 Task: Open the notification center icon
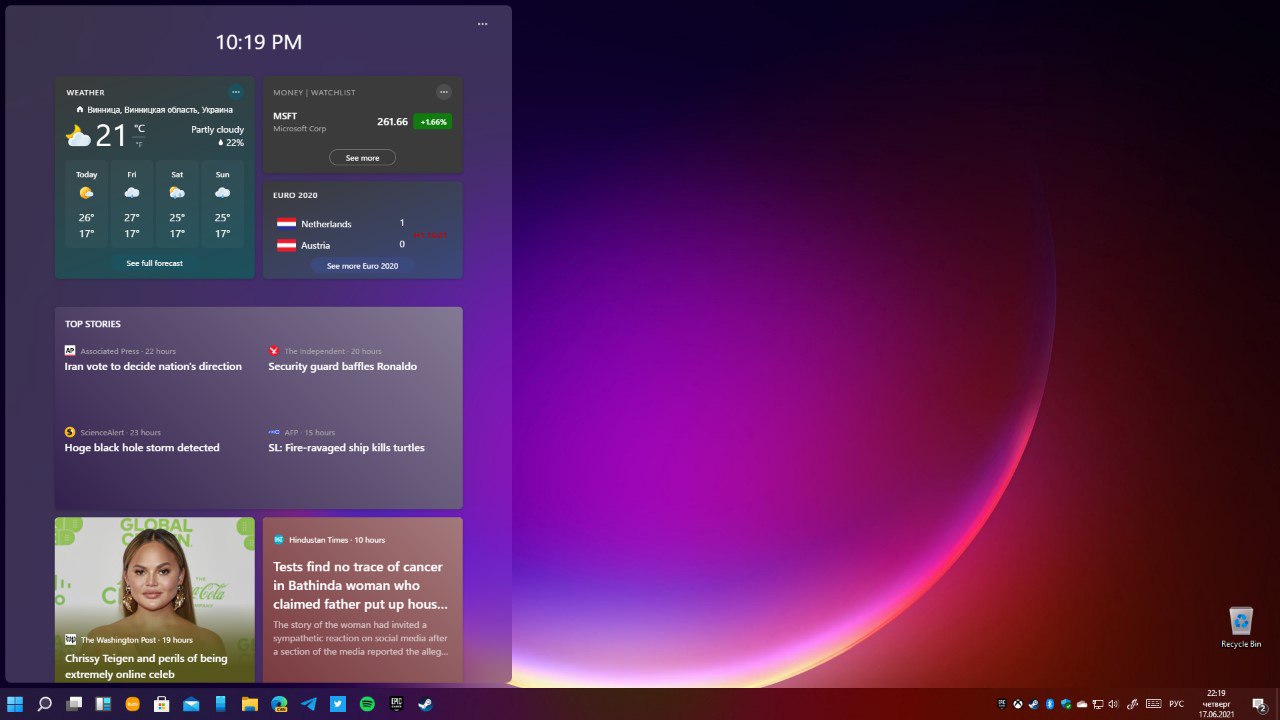tap(1260, 705)
